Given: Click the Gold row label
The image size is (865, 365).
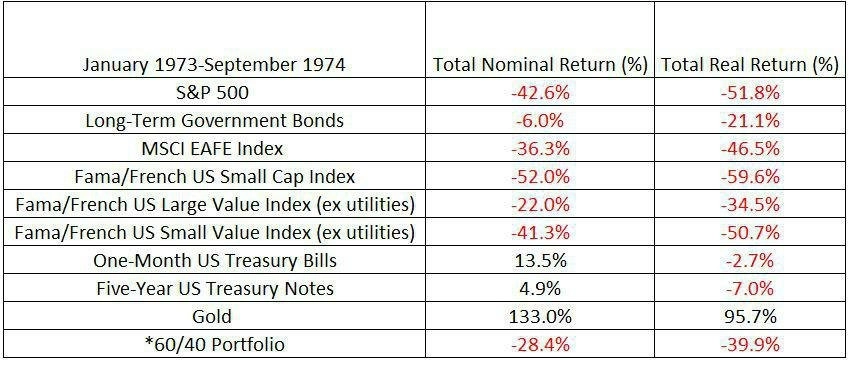Looking at the screenshot, I should point(214,316).
